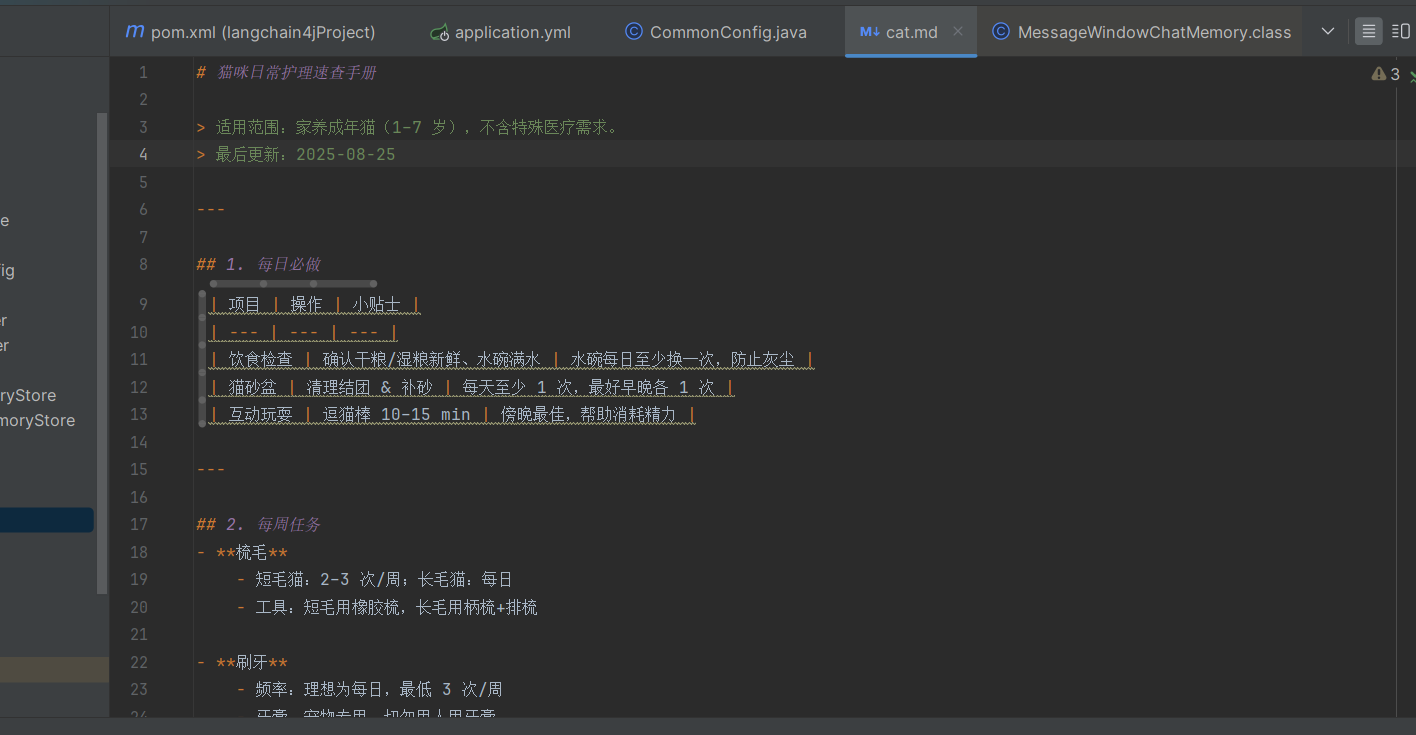This screenshot has width=1416, height=735.
Task: Switch to the CommonConfig.java tab
Action: 716,32
